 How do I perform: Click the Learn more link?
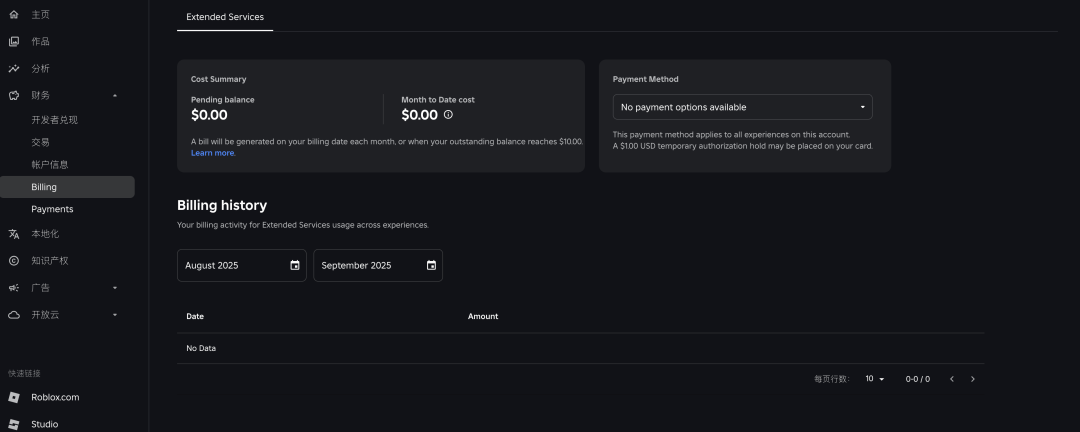pos(212,153)
